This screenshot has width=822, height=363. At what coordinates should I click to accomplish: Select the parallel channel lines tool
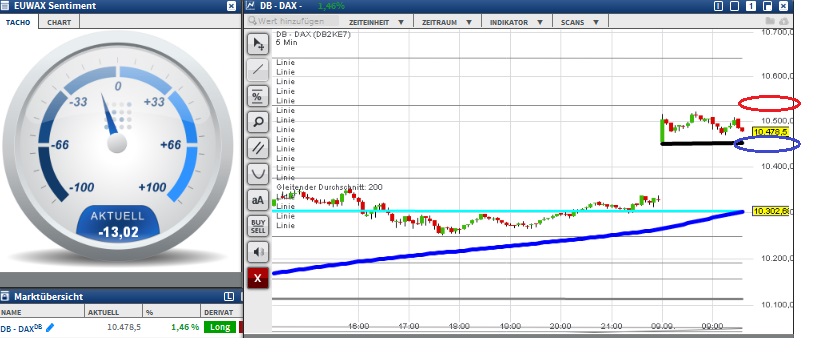(257, 148)
